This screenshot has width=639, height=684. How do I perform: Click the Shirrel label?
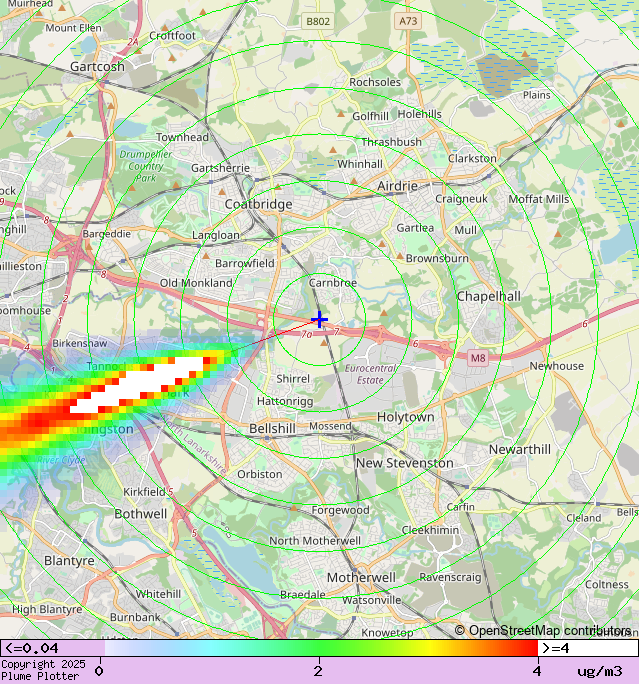[x=293, y=379]
